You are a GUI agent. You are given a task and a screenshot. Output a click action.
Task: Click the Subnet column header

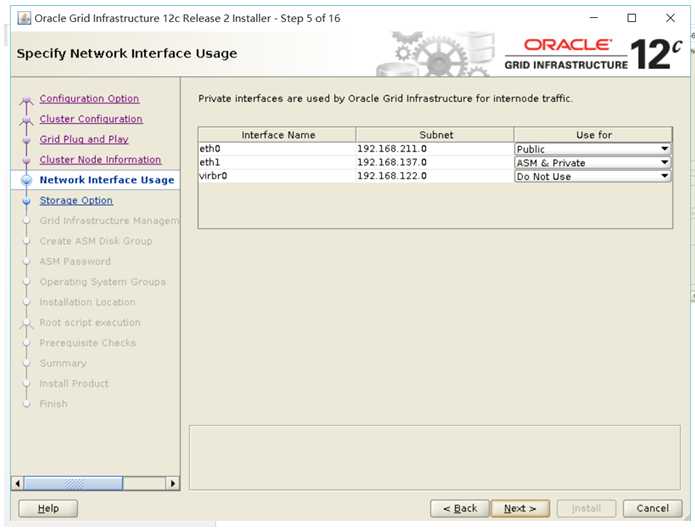(x=435, y=135)
